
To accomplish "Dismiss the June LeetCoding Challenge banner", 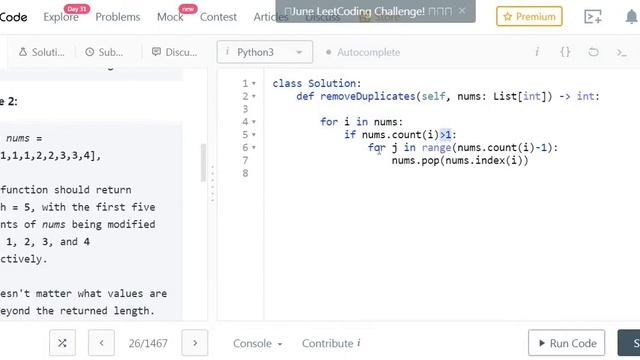I will [x=462, y=11].
